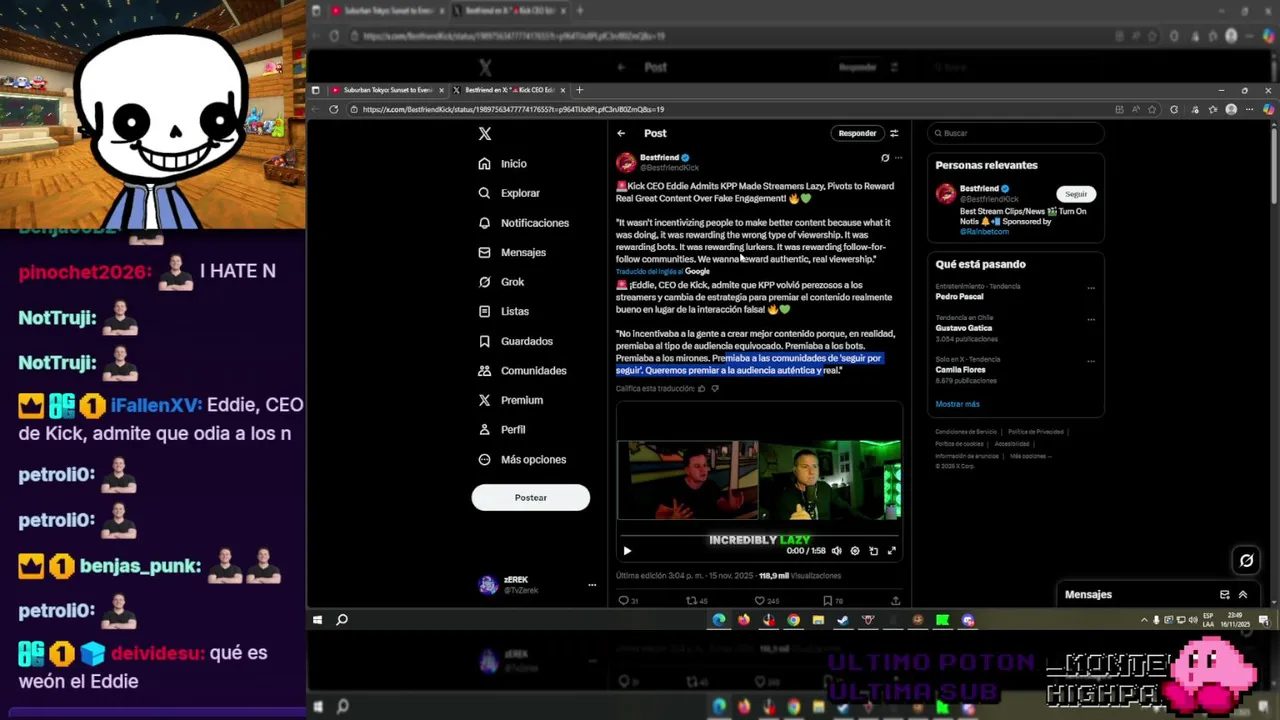This screenshot has width=1280, height=720.
Task: Go to Inicio in the sidebar
Action: pyautogui.click(x=503, y=163)
